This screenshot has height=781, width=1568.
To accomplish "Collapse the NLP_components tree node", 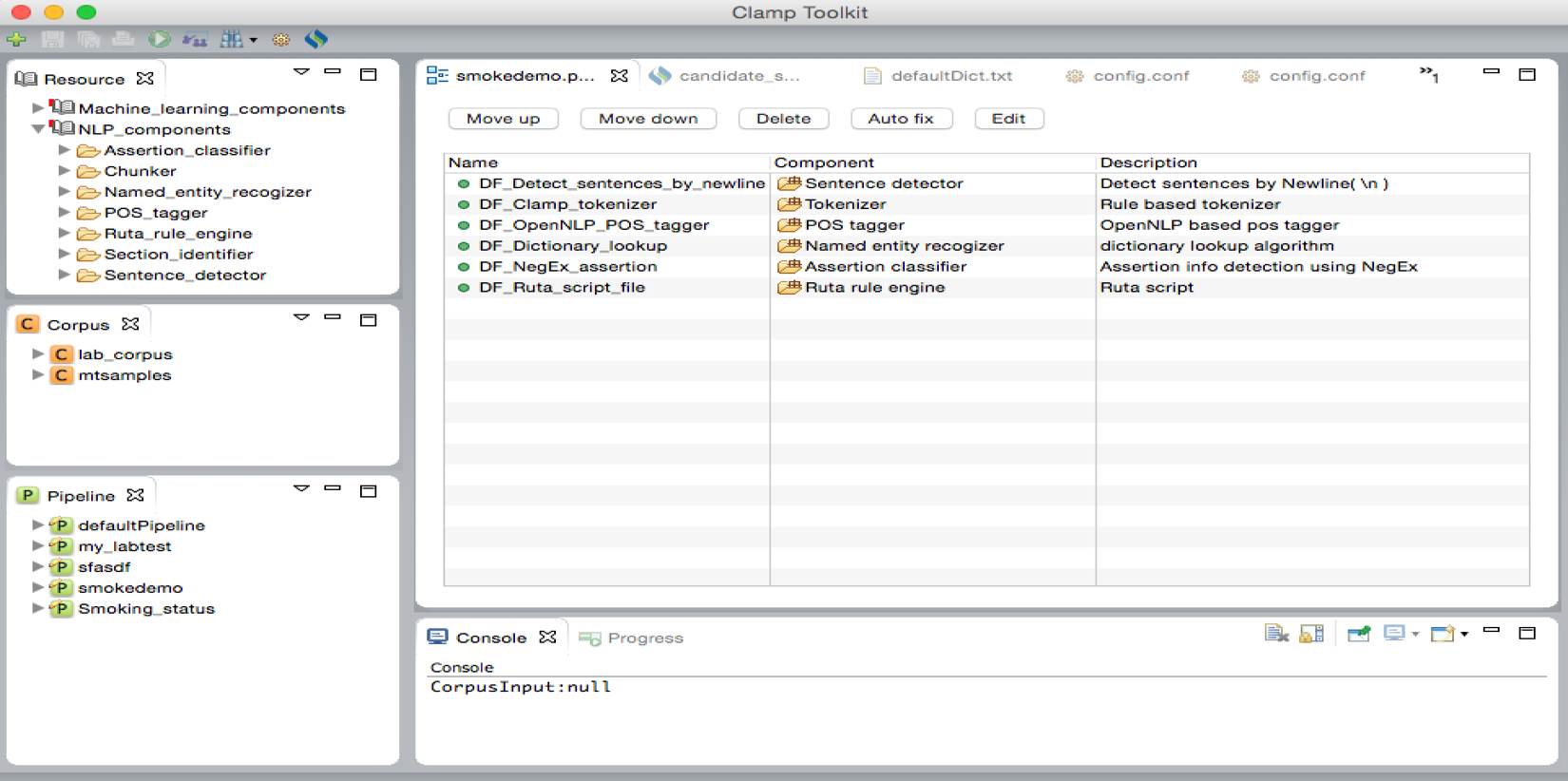I will pos(38,129).
